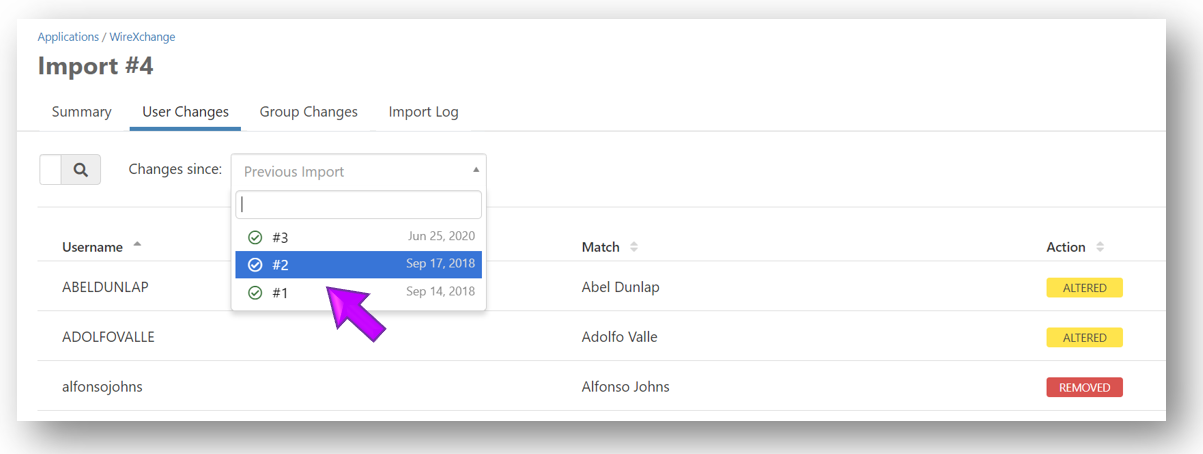Click the check-circle icon beside import #1
This screenshot has height=454, width=1203.
coord(255,292)
